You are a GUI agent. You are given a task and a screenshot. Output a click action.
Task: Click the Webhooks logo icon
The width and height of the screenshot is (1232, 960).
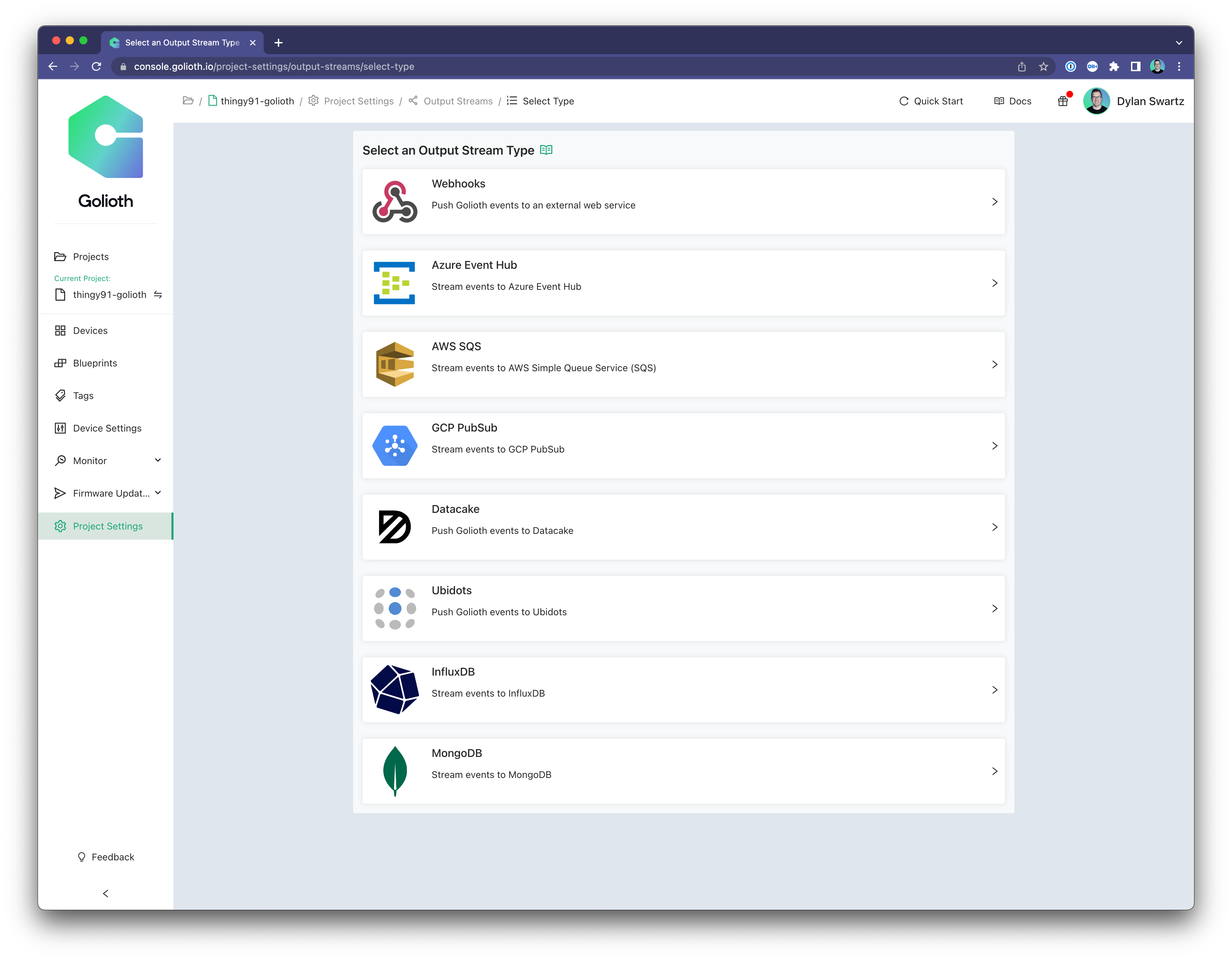[x=395, y=201]
